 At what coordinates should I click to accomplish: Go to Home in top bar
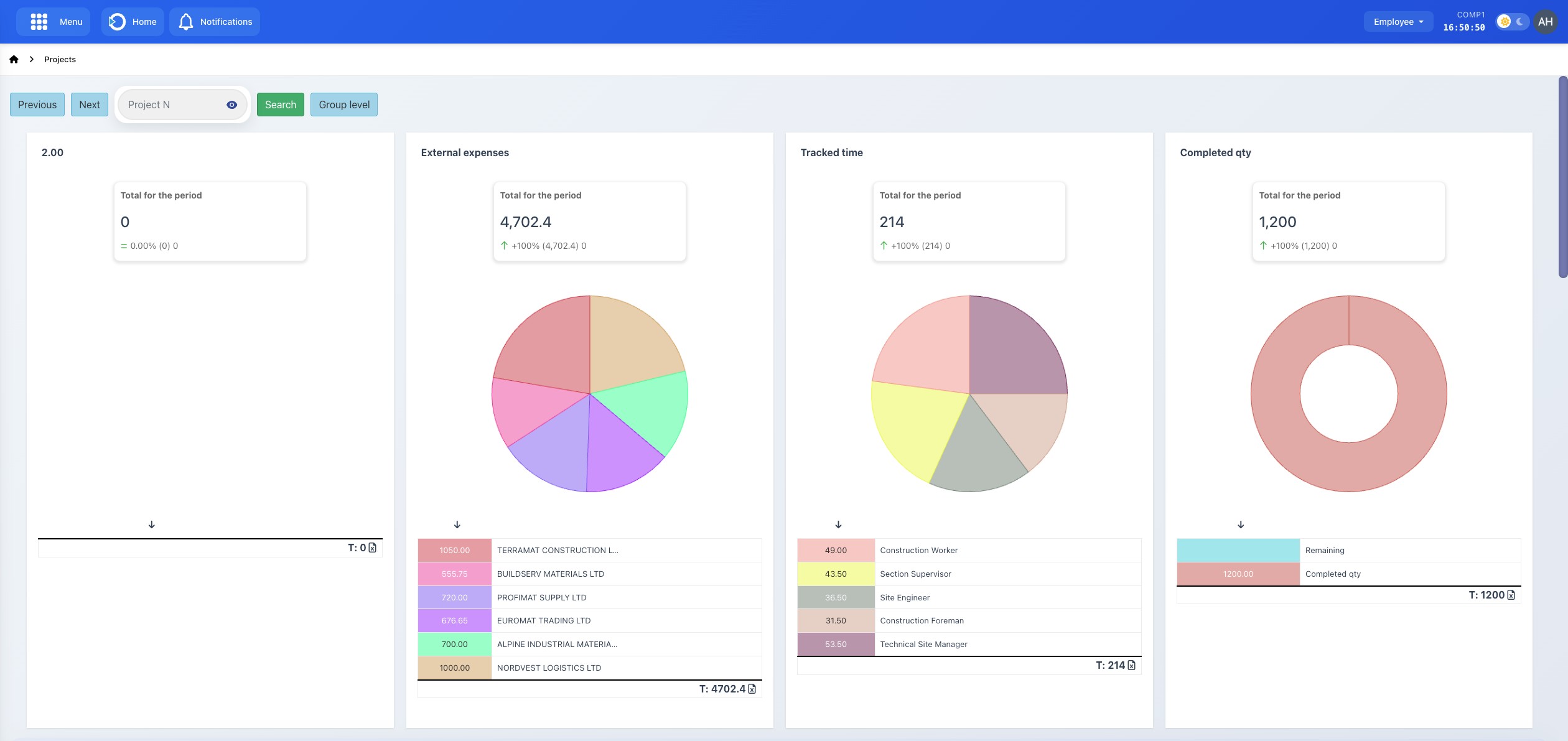click(133, 22)
